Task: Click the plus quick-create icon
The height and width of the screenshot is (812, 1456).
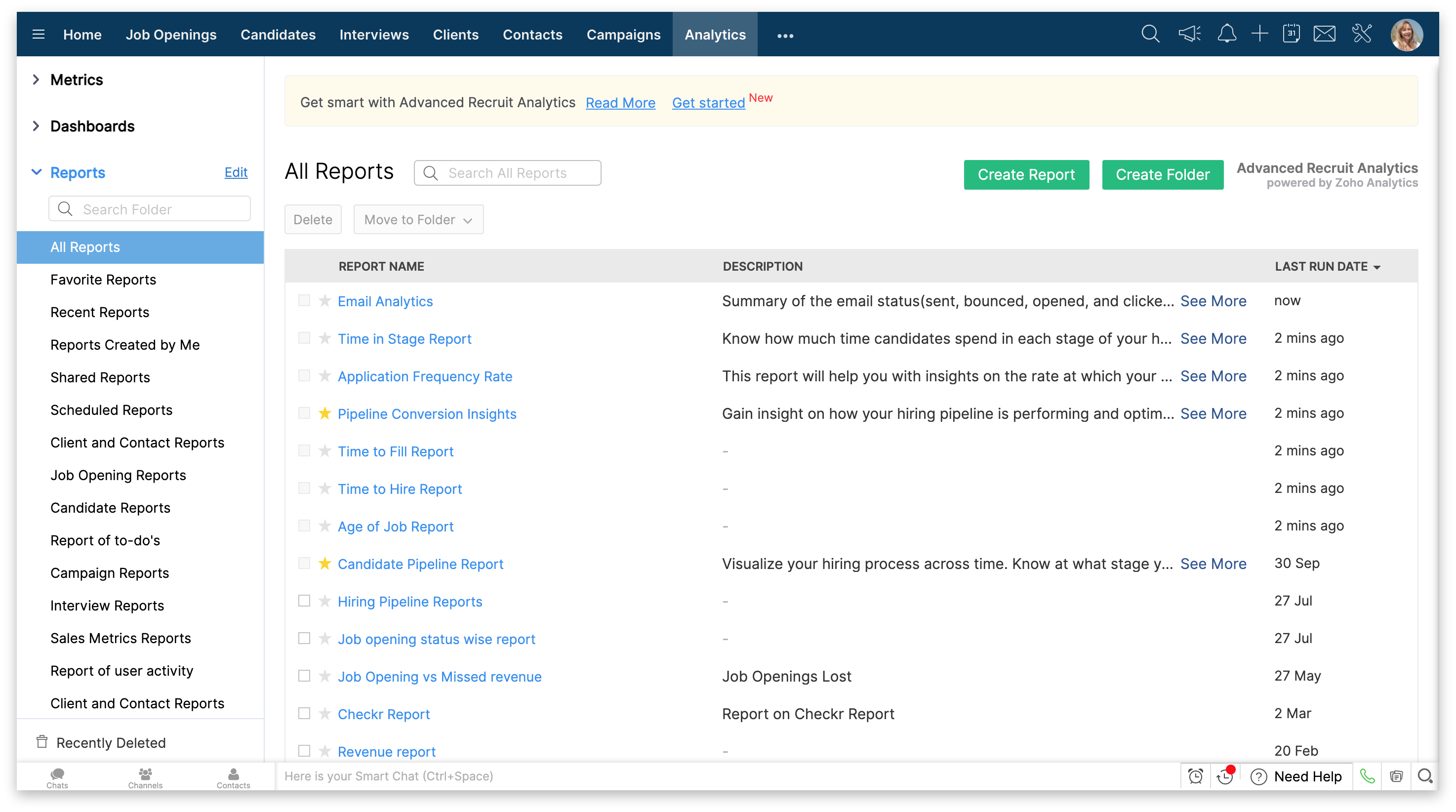Action: [1259, 34]
